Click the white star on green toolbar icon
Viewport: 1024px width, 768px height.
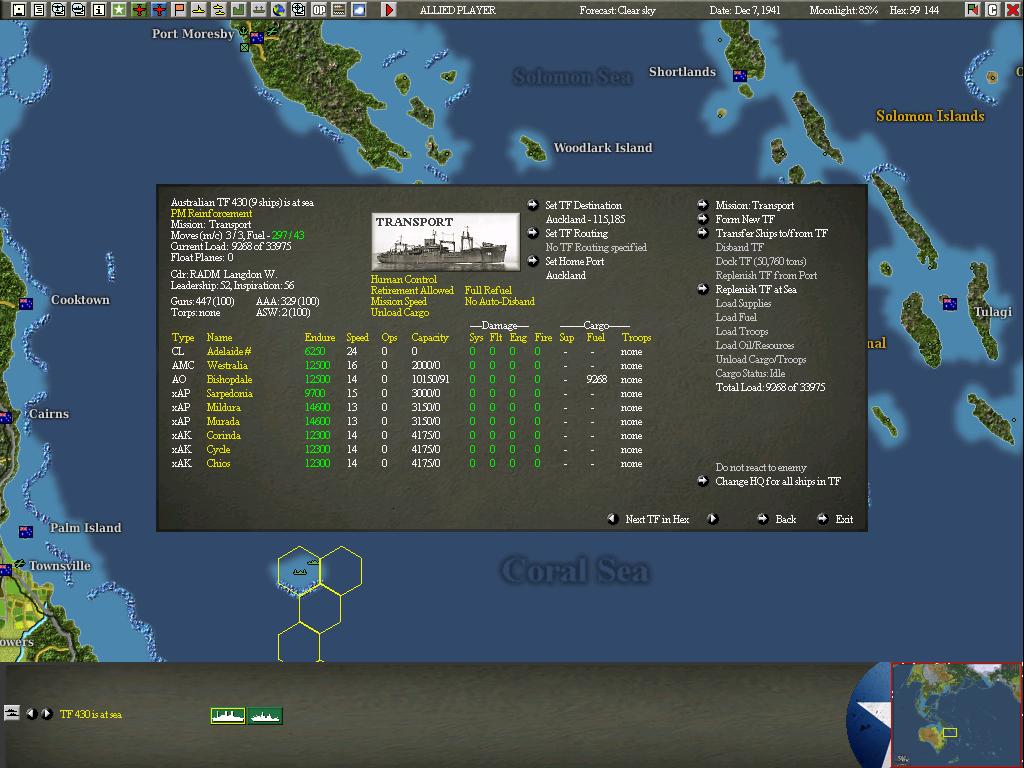tap(118, 10)
